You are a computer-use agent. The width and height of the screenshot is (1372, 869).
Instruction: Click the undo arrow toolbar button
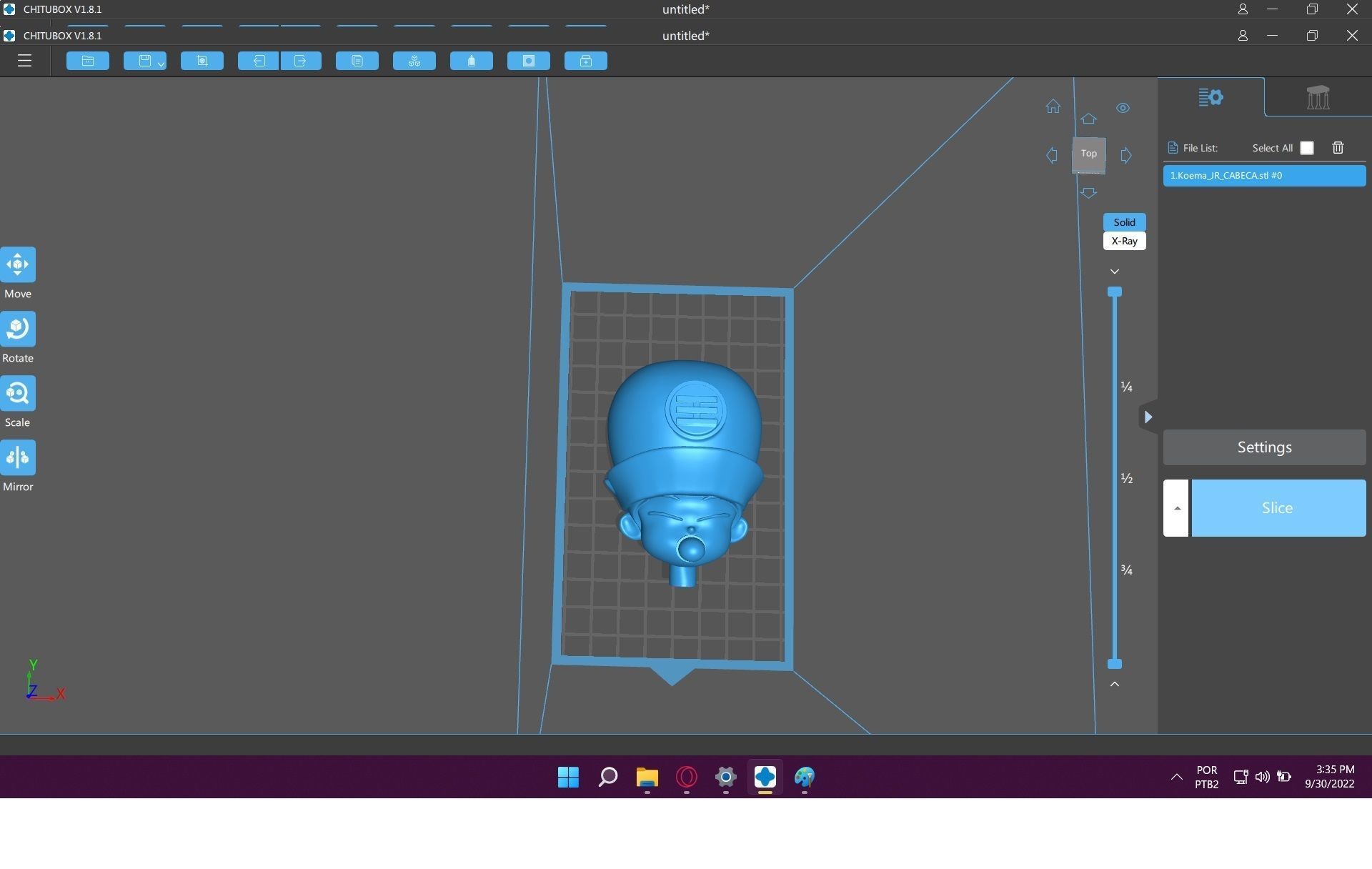[x=258, y=61]
